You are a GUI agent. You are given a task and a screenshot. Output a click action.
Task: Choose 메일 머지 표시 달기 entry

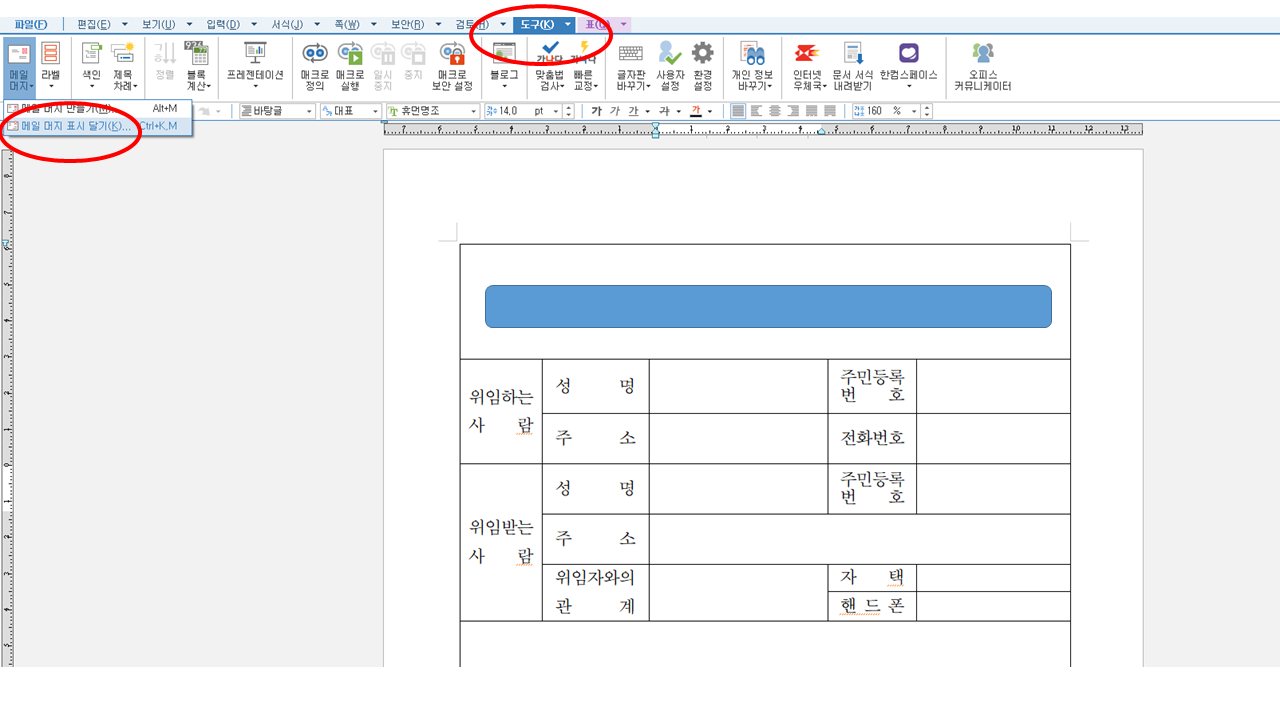pos(97,126)
